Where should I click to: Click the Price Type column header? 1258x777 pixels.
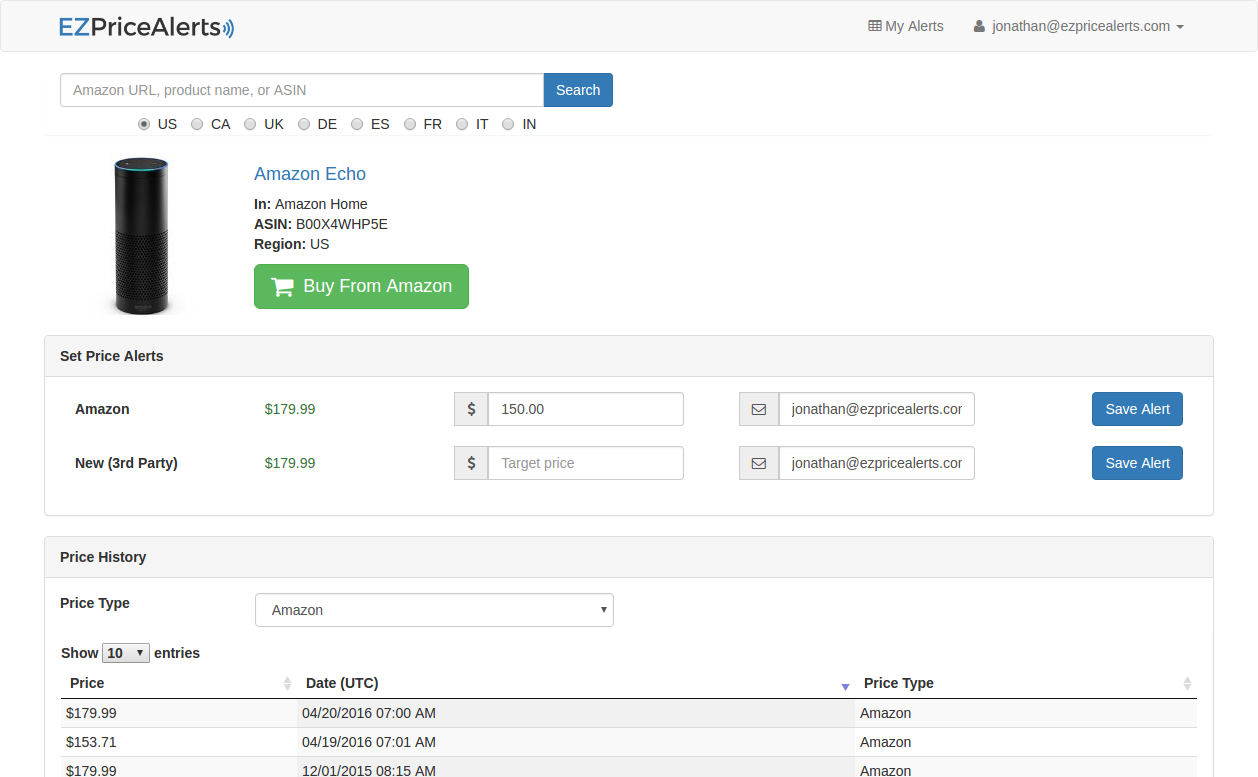[x=1026, y=683]
